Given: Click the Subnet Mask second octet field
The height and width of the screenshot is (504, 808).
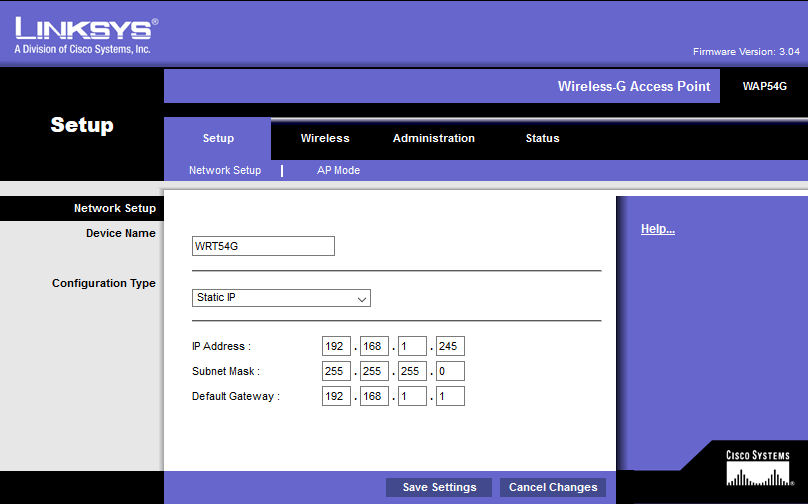Looking at the screenshot, I should tap(374, 371).
